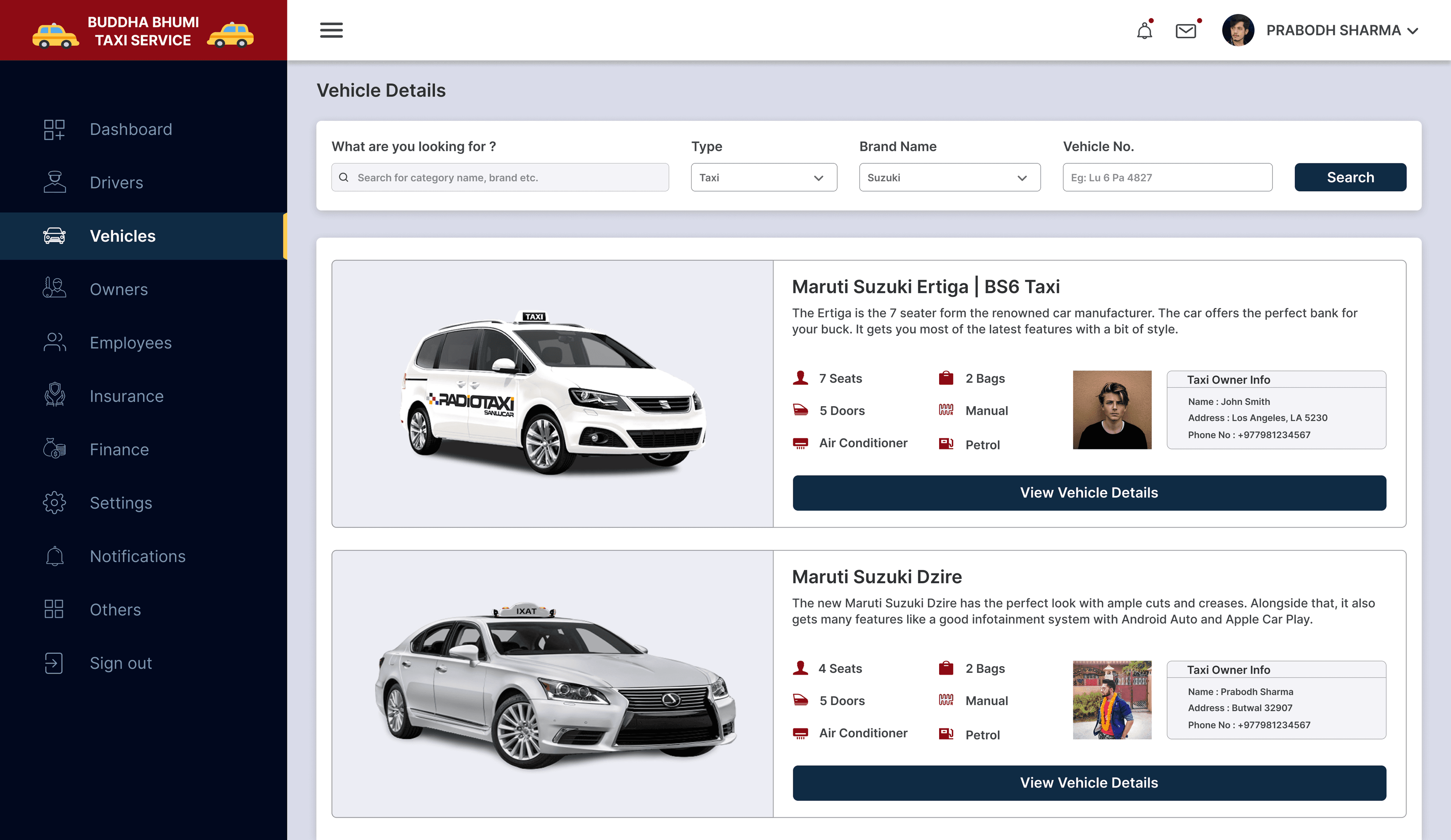This screenshot has height=840, width=1451.
Task: Click the Owners sidebar icon
Action: click(x=55, y=289)
